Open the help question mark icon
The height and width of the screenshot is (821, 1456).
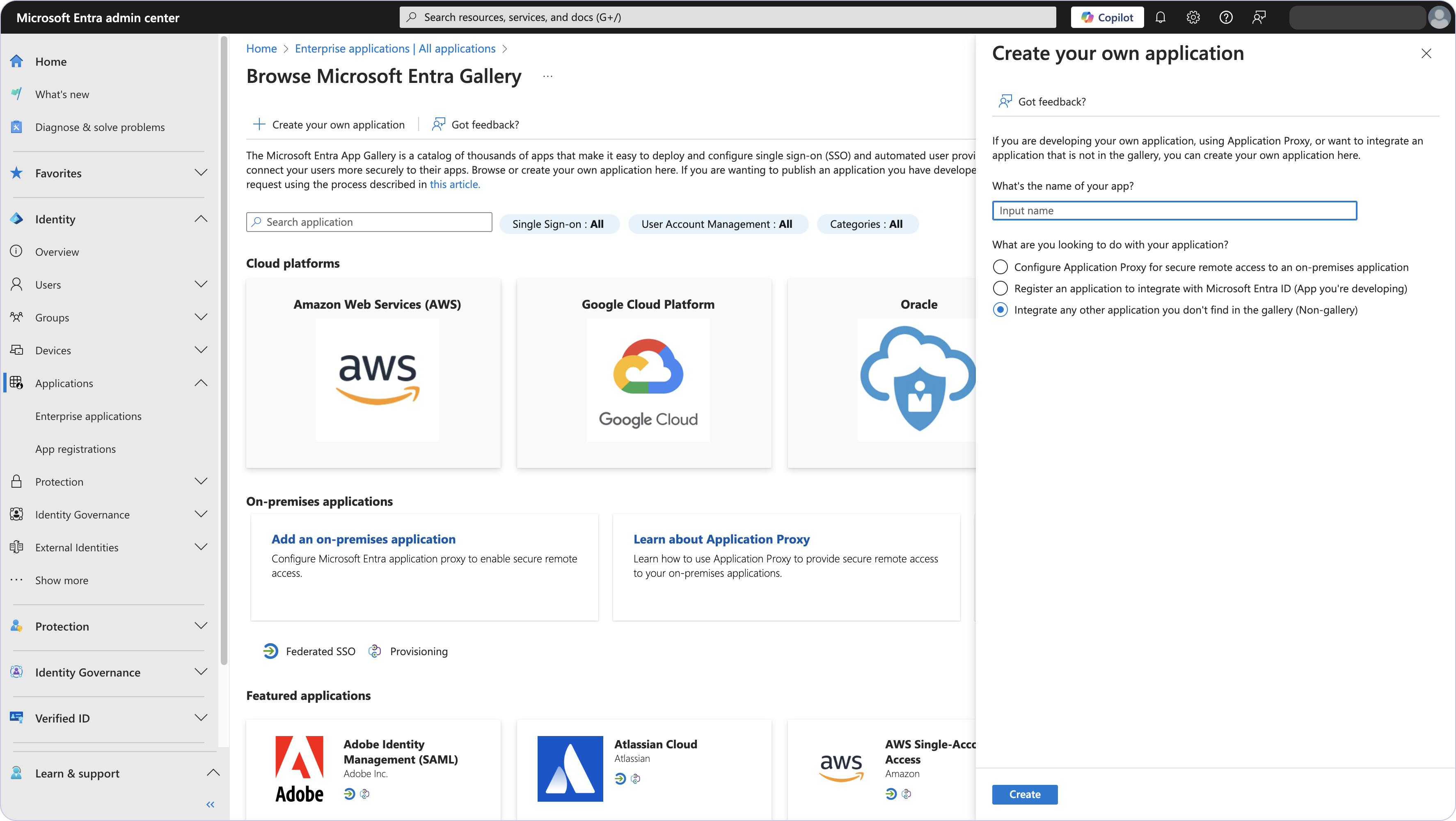point(1226,18)
